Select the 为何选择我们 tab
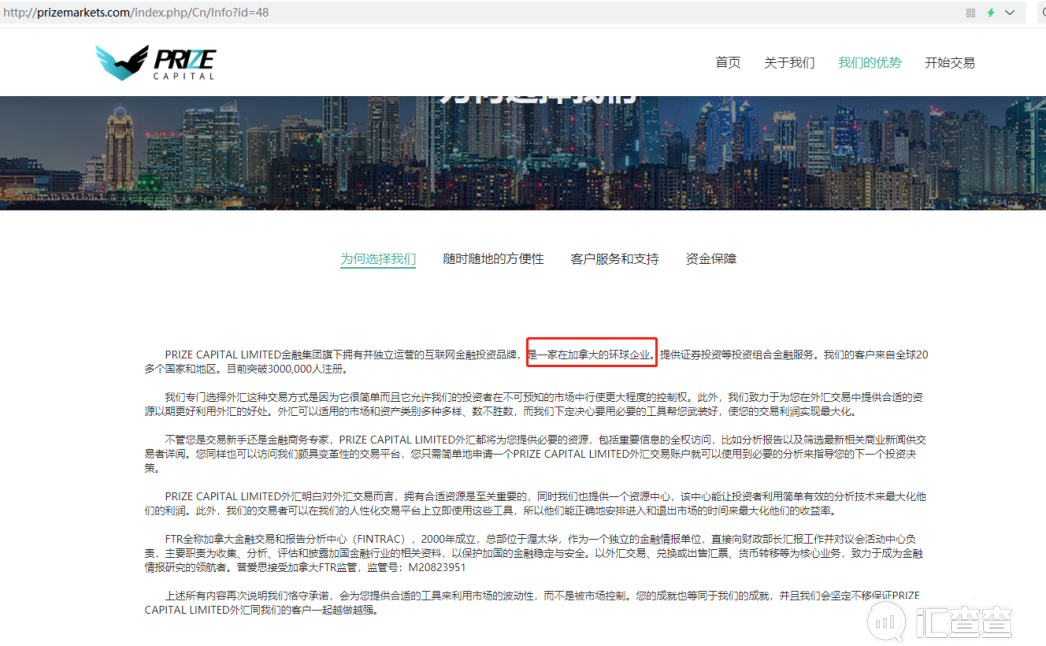Image resolution: width=1046 pixels, height=646 pixels. (x=378, y=259)
